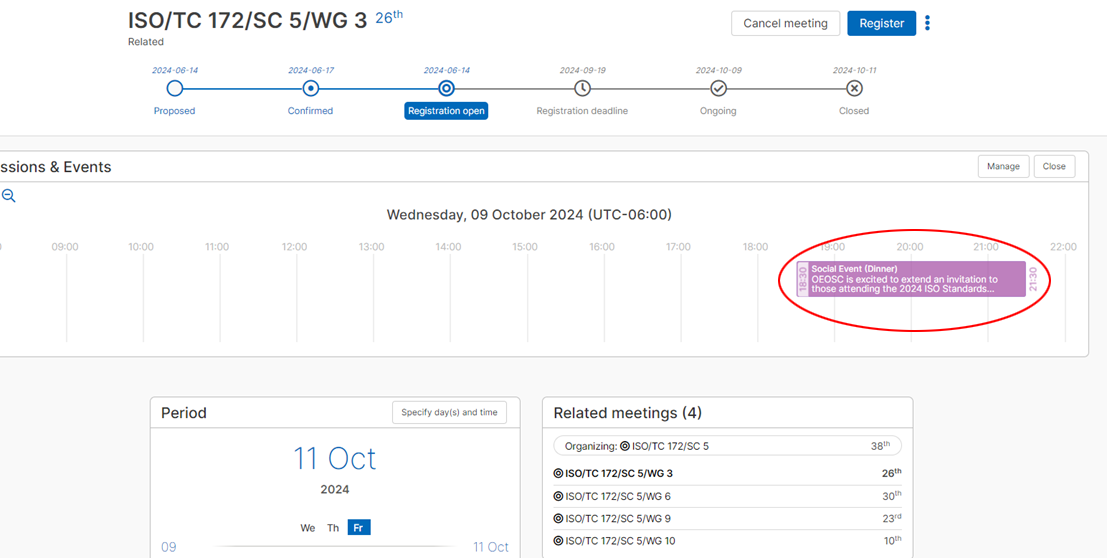Click the Confirmed stage circle icon
The image size is (1107, 558).
tap(311, 88)
